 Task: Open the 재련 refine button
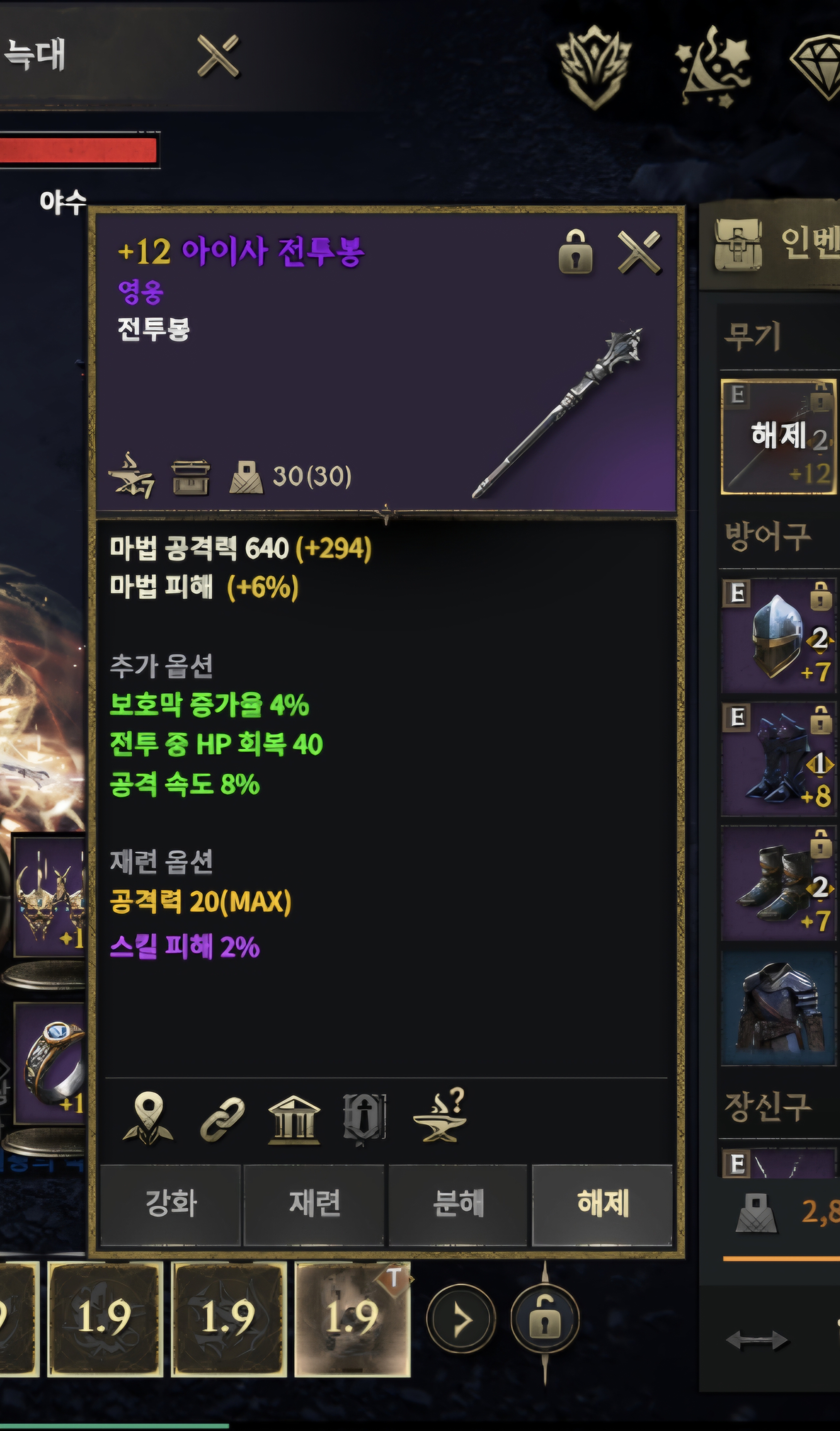pos(314,1203)
